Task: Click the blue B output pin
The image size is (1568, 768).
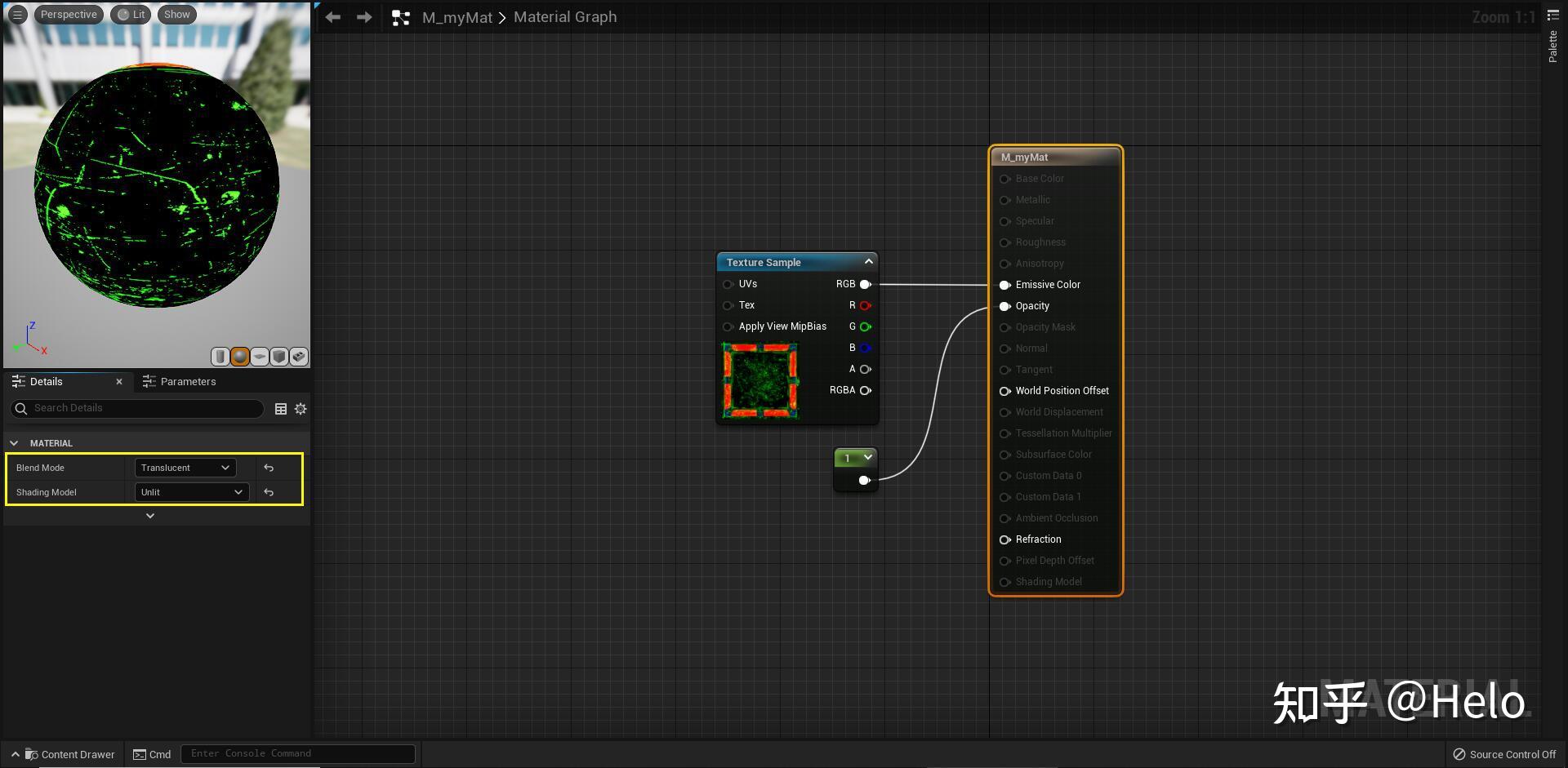Action: (x=866, y=348)
